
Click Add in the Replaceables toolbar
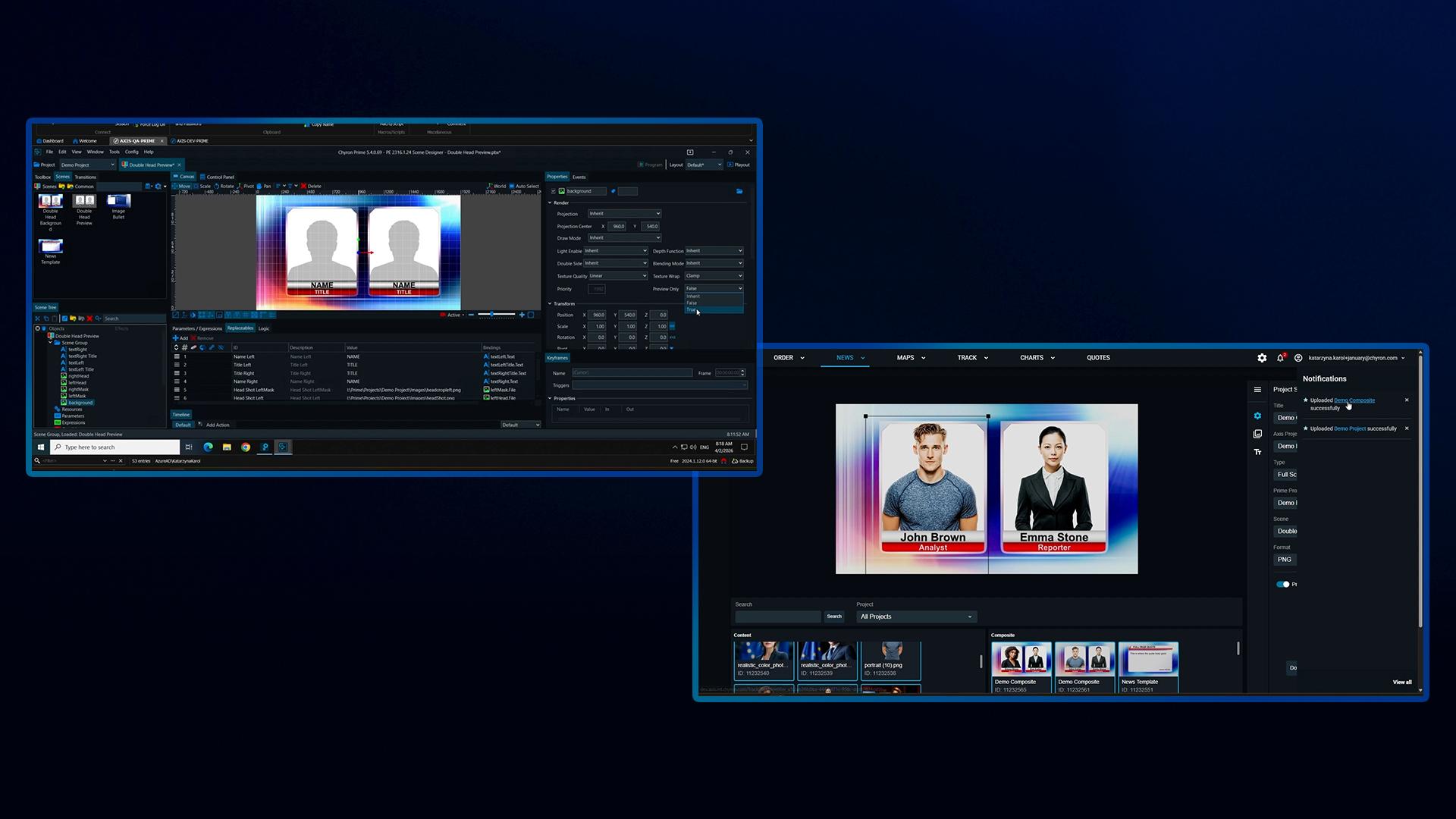(x=180, y=338)
